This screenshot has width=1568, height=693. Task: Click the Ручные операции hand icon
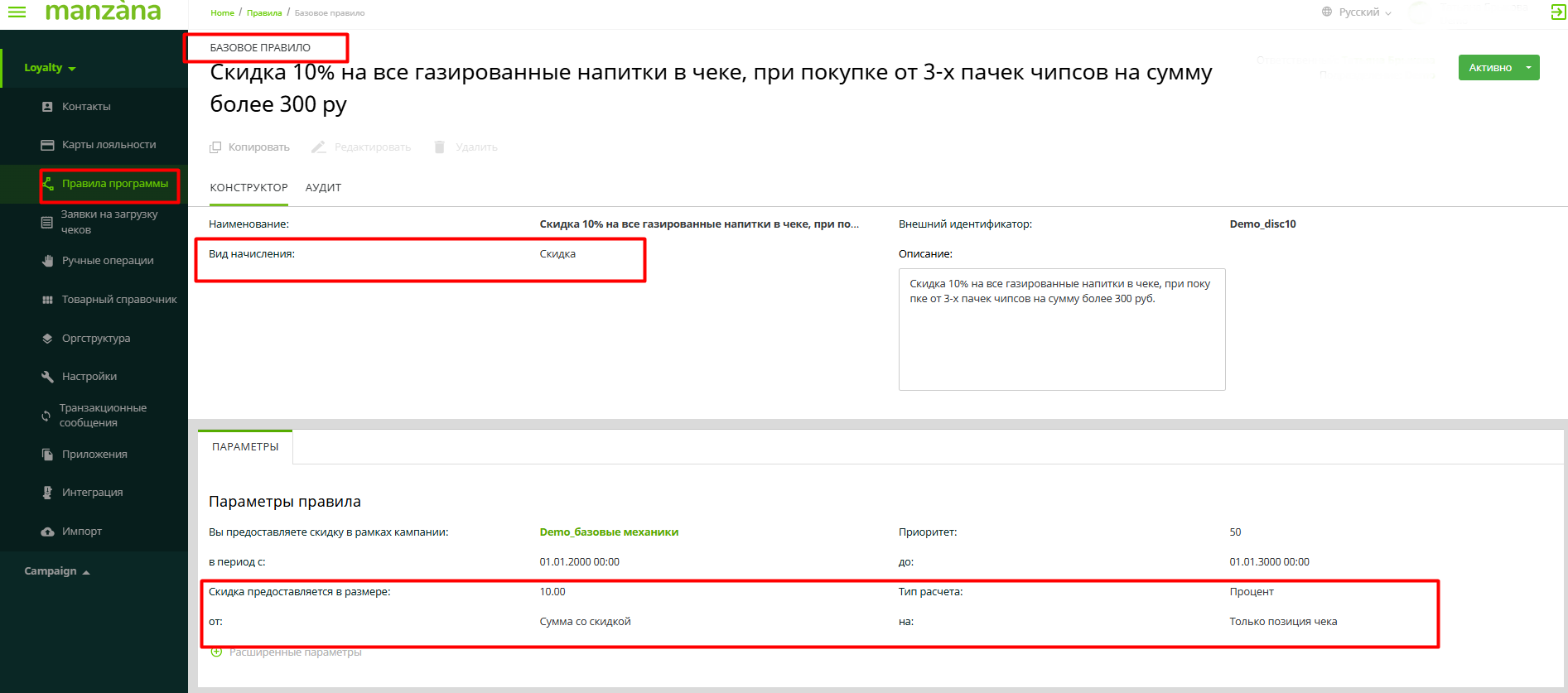47,261
